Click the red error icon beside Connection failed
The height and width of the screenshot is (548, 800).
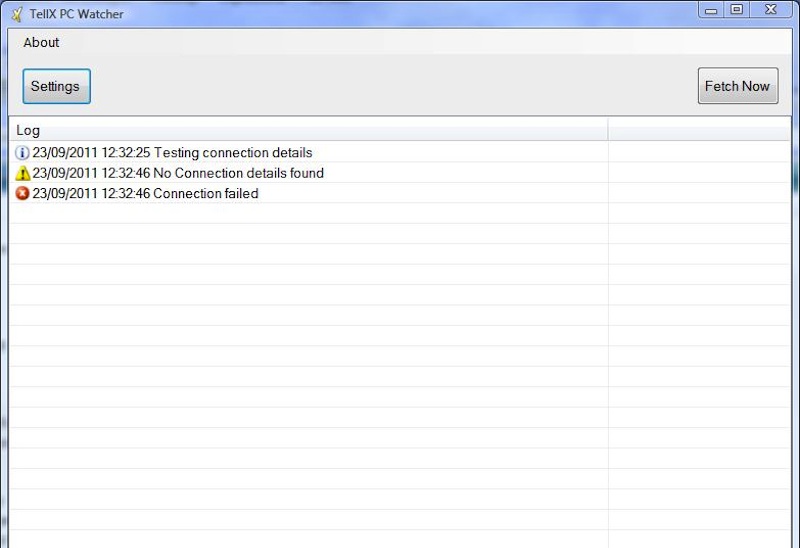[x=23, y=194]
